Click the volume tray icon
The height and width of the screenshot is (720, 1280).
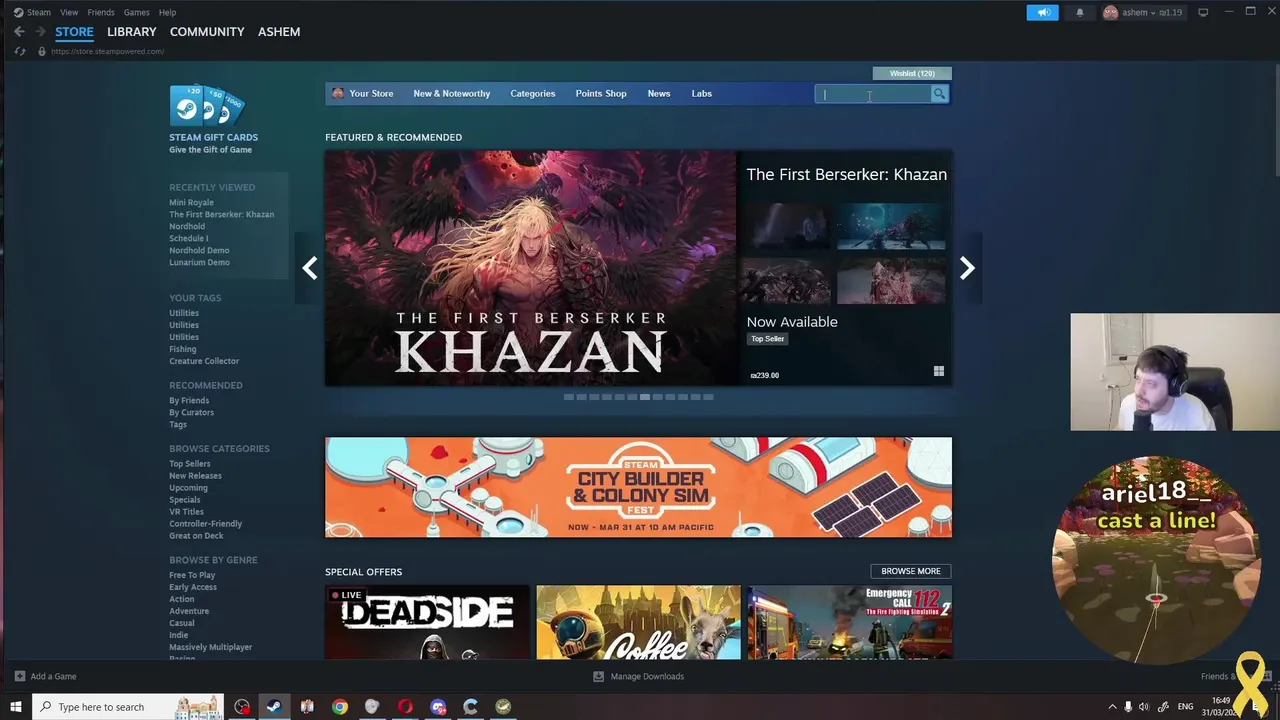(1144, 707)
